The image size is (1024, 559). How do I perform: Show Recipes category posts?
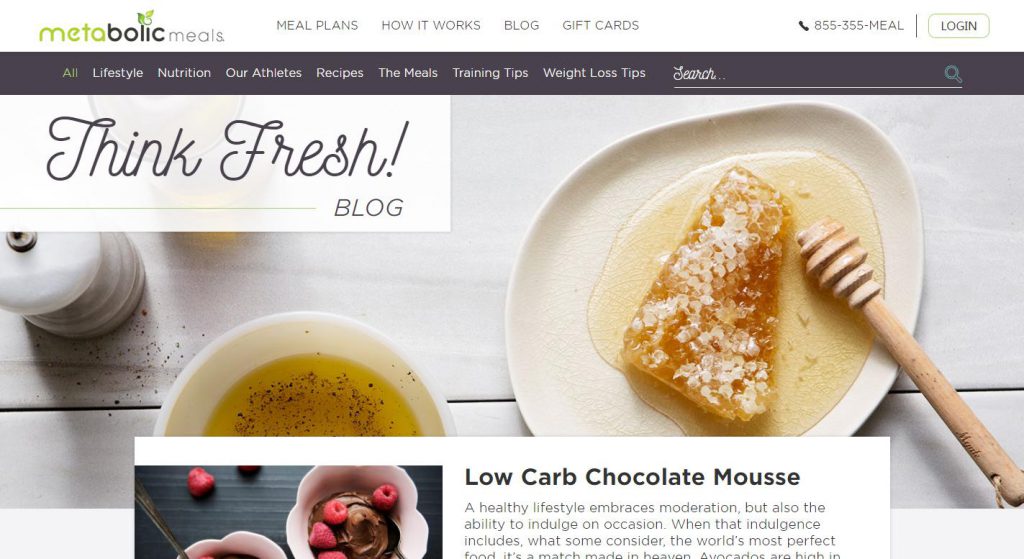pyautogui.click(x=340, y=73)
